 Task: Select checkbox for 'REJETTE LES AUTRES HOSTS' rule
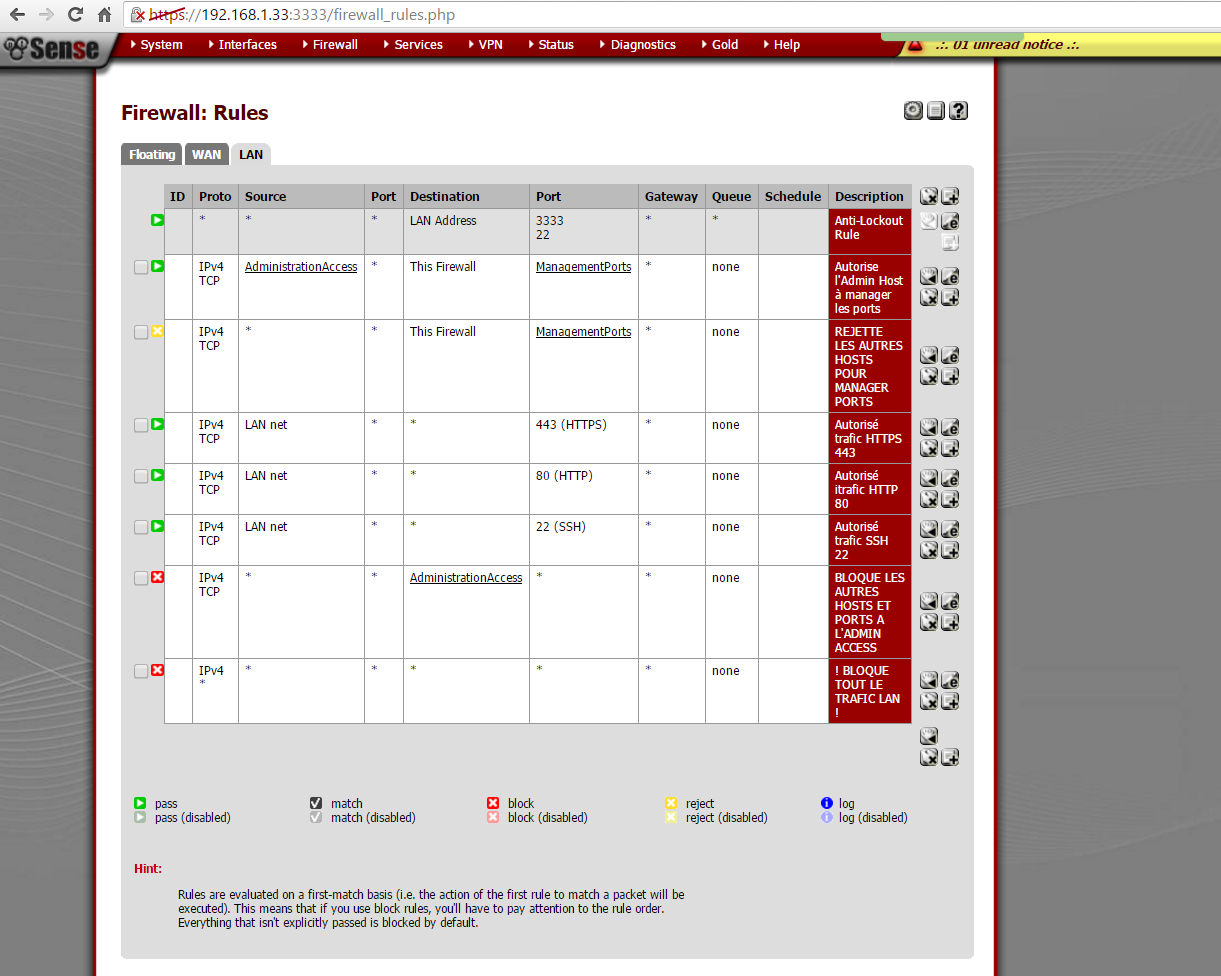(141, 332)
